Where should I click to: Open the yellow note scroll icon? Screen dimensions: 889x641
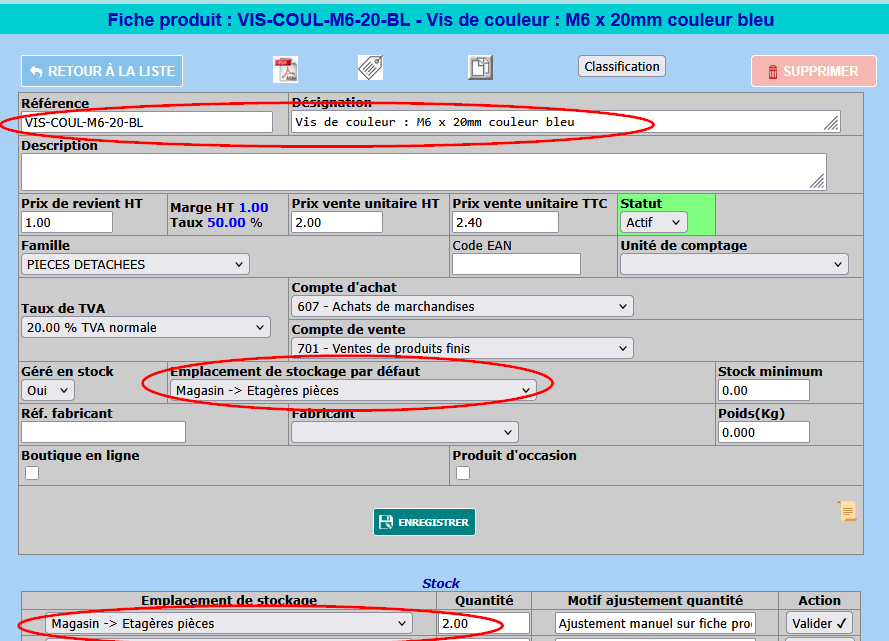pos(847,511)
